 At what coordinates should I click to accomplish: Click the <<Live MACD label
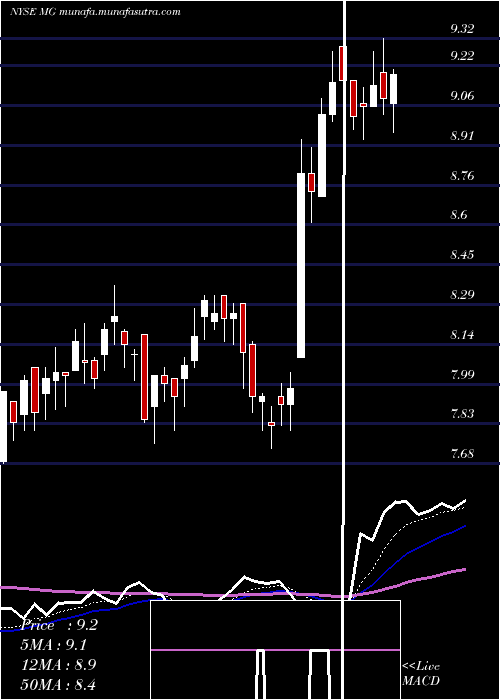(421, 673)
